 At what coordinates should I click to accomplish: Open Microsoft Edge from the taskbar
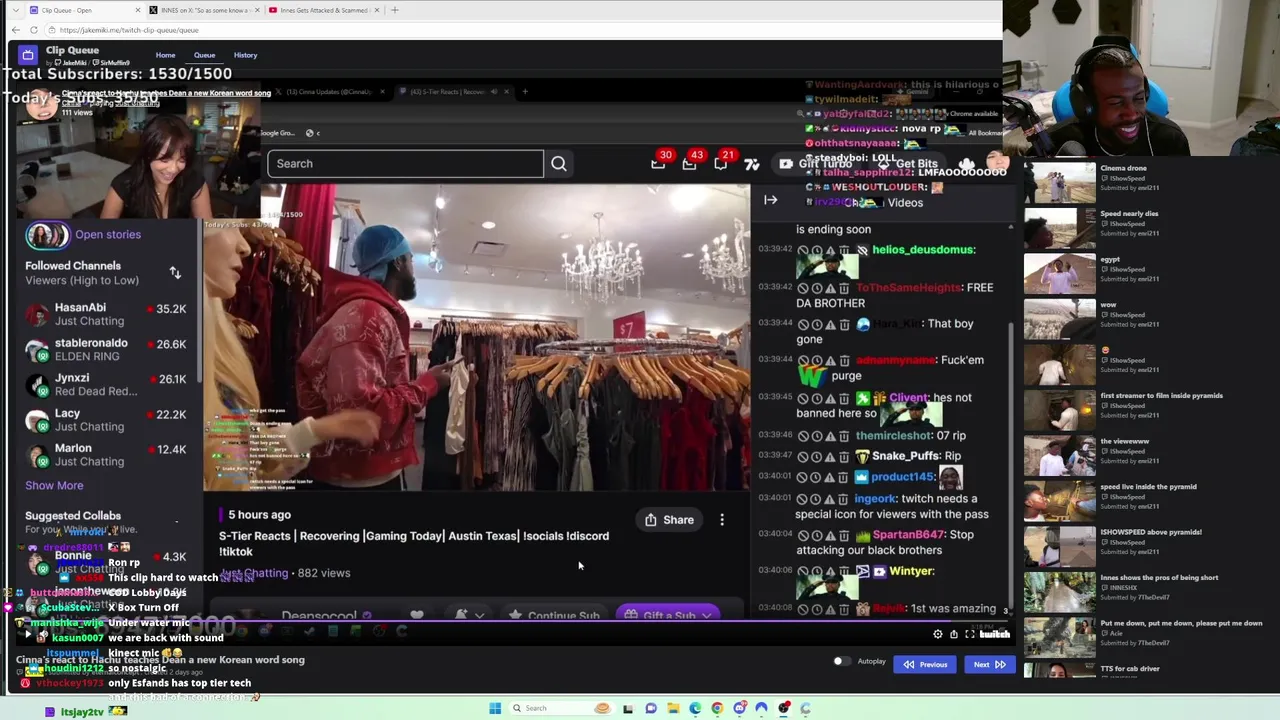[695, 708]
